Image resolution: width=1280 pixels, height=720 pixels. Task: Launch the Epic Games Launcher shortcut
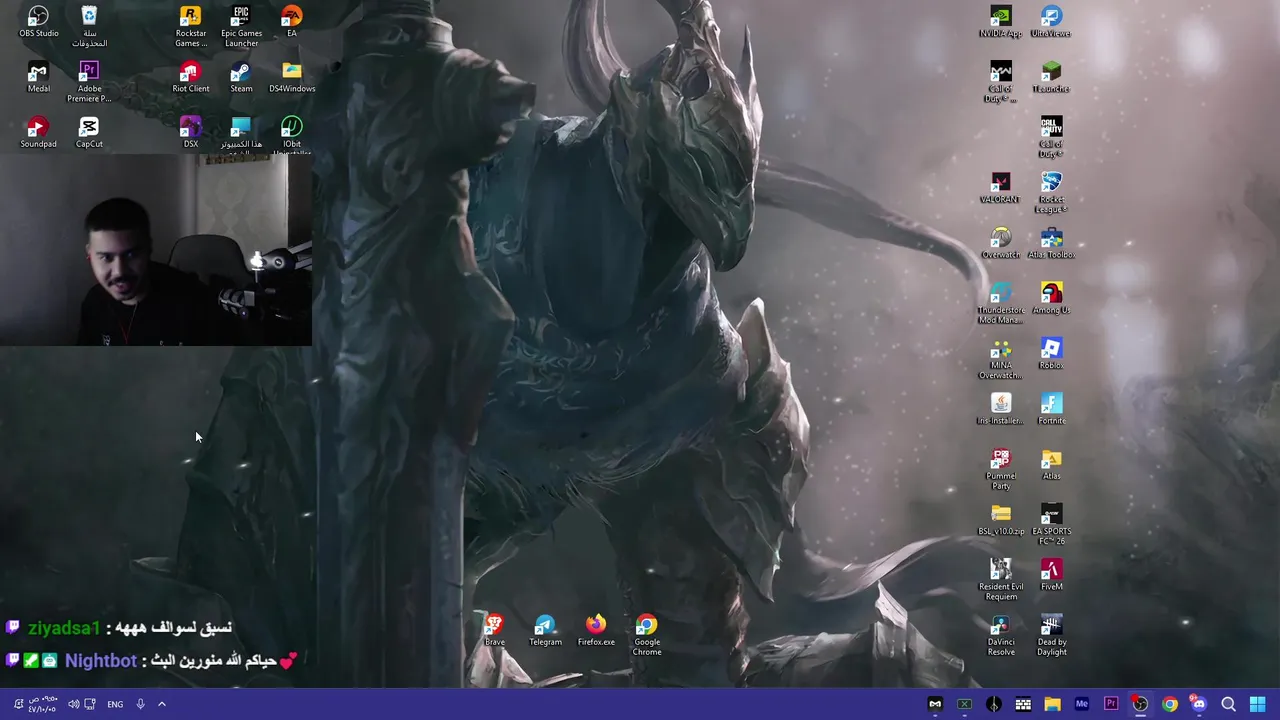tap(241, 26)
